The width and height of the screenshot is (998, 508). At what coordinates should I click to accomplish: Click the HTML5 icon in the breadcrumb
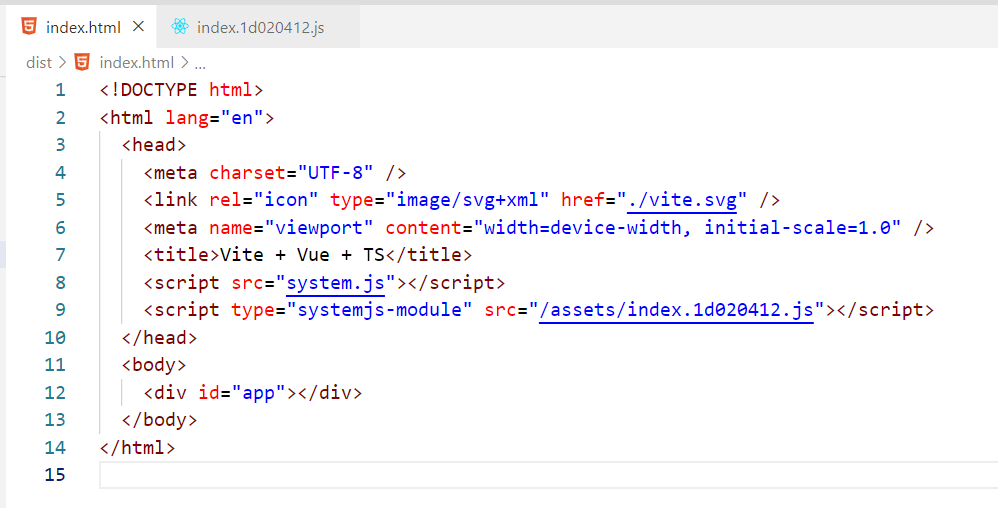click(x=82, y=62)
